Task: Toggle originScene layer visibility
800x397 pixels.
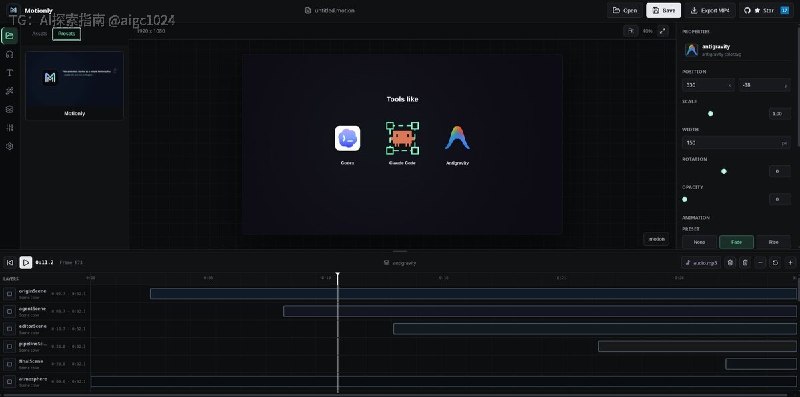Action: (x=9, y=294)
